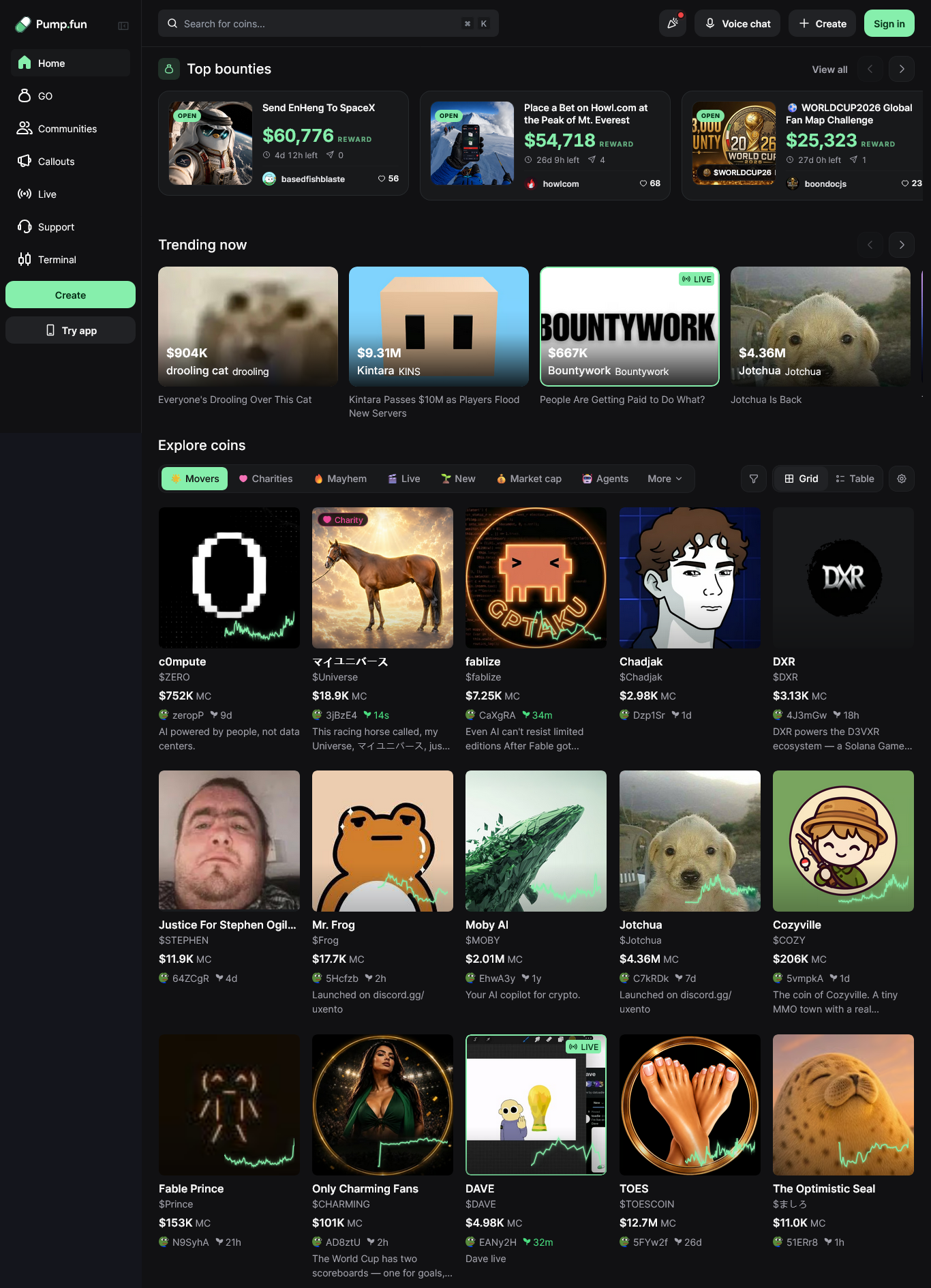This screenshot has width=931, height=1288.
Task: Open Communities in the sidebar
Action: click(70, 128)
